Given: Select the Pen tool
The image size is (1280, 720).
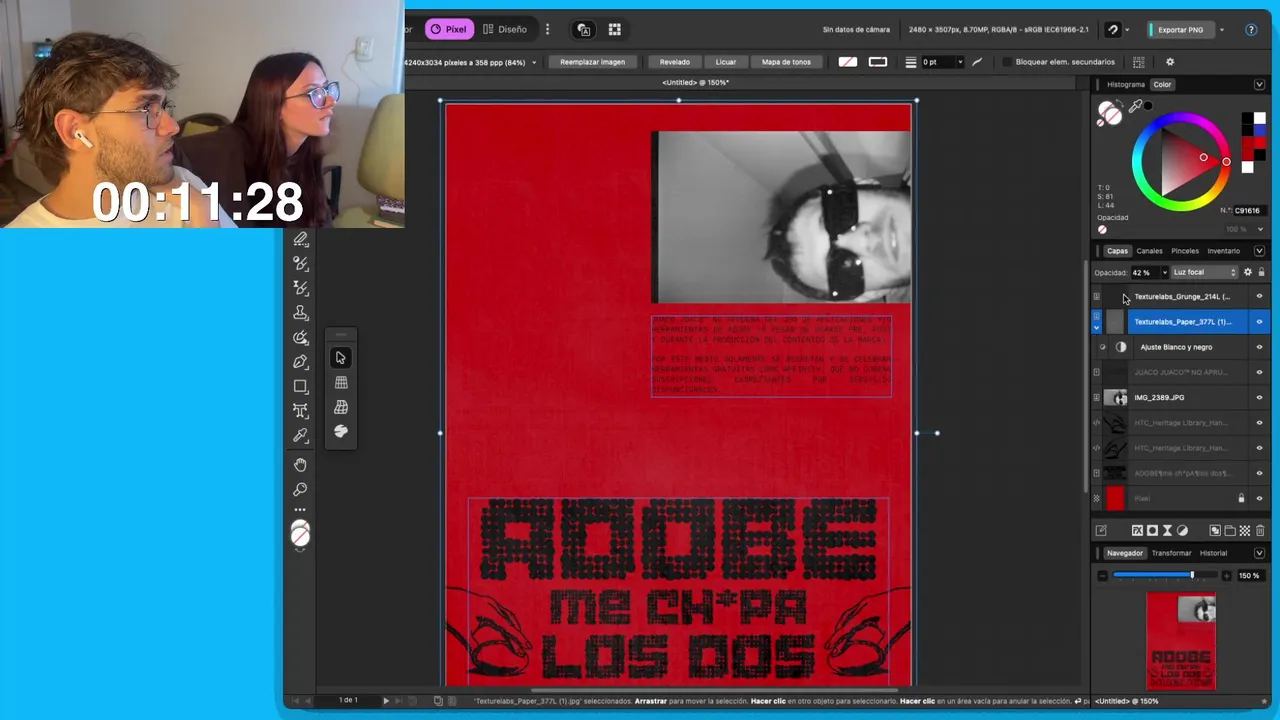Looking at the screenshot, I should (x=300, y=362).
